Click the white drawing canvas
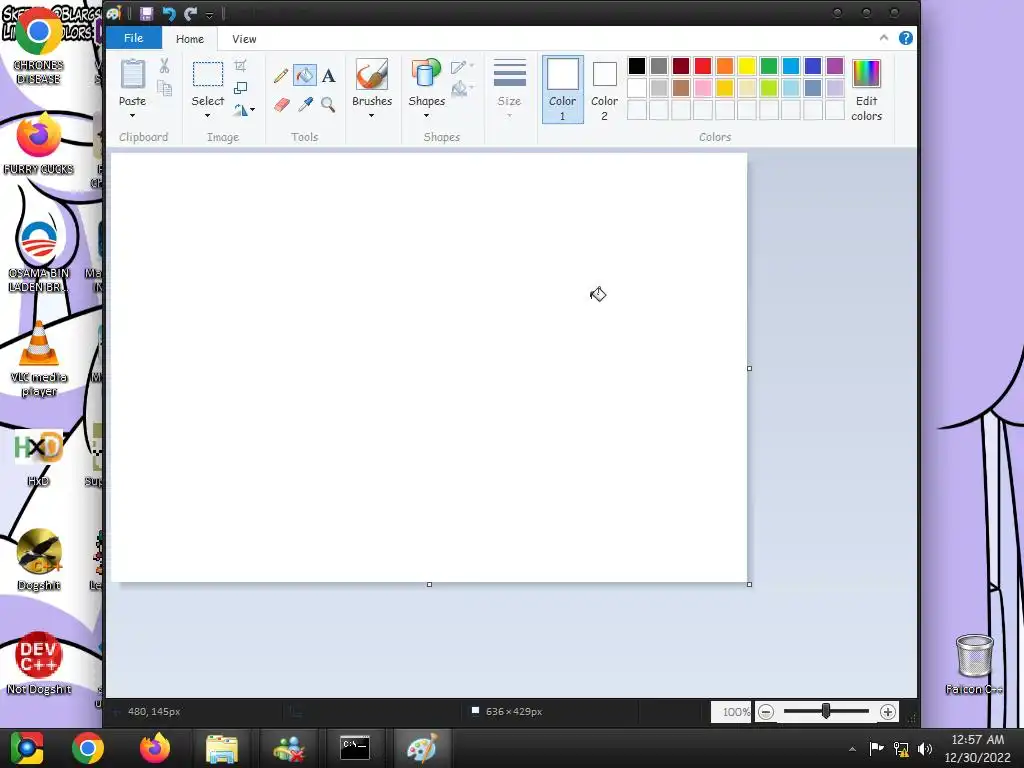This screenshot has height=768, width=1024. tap(429, 367)
